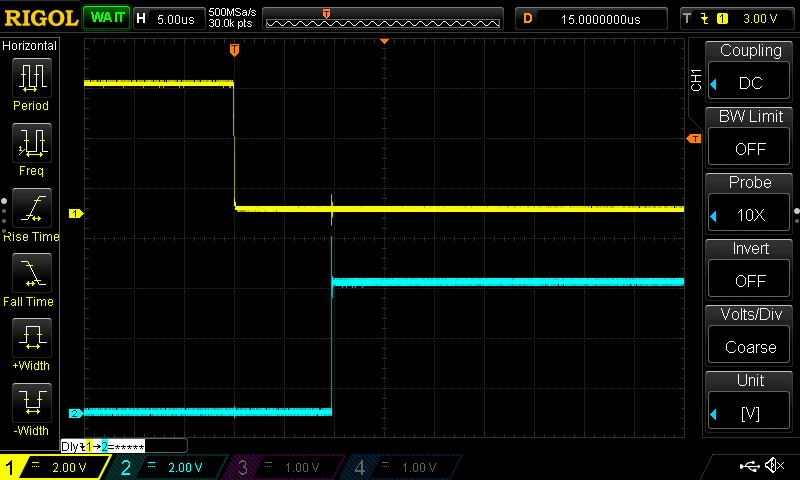The width and height of the screenshot is (800, 480).
Task: Click the RIGOL logo
Action: click(41, 18)
